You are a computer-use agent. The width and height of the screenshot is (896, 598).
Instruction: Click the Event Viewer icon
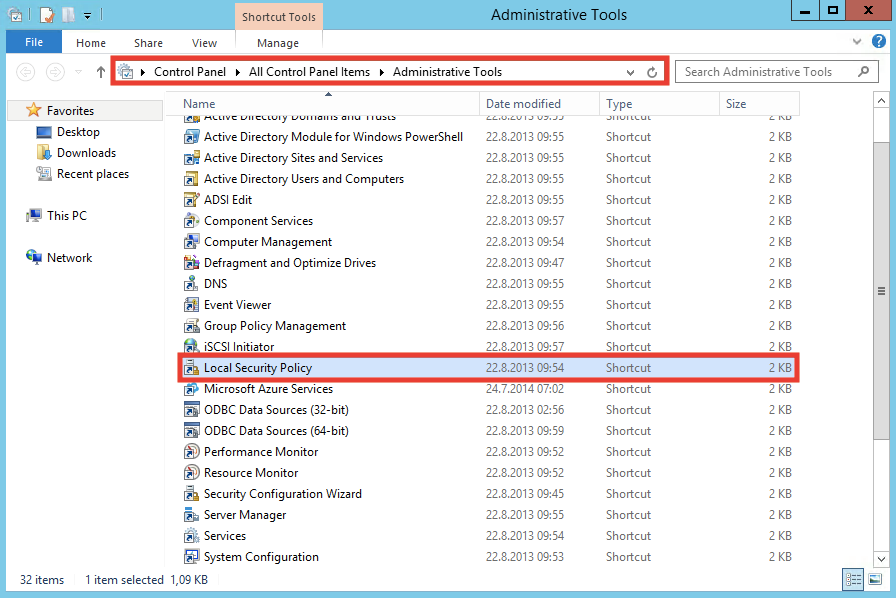click(x=192, y=305)
